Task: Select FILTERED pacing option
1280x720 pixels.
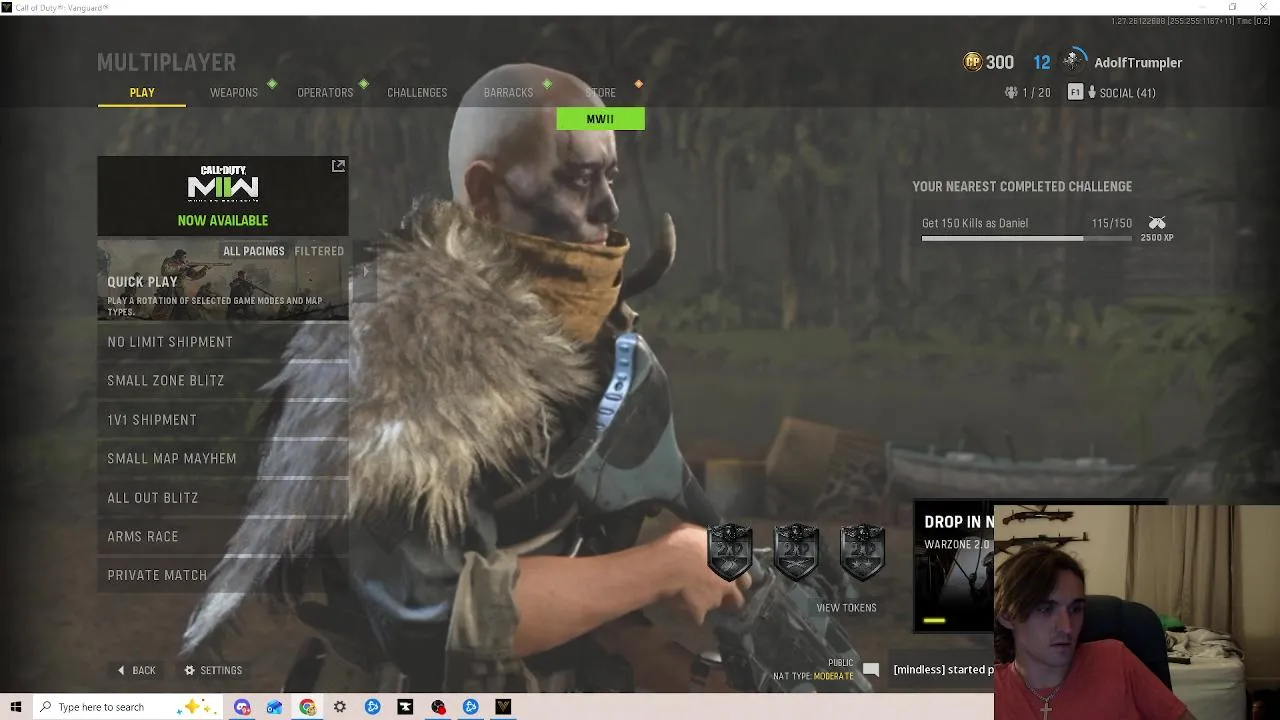Action: (319, 251)
